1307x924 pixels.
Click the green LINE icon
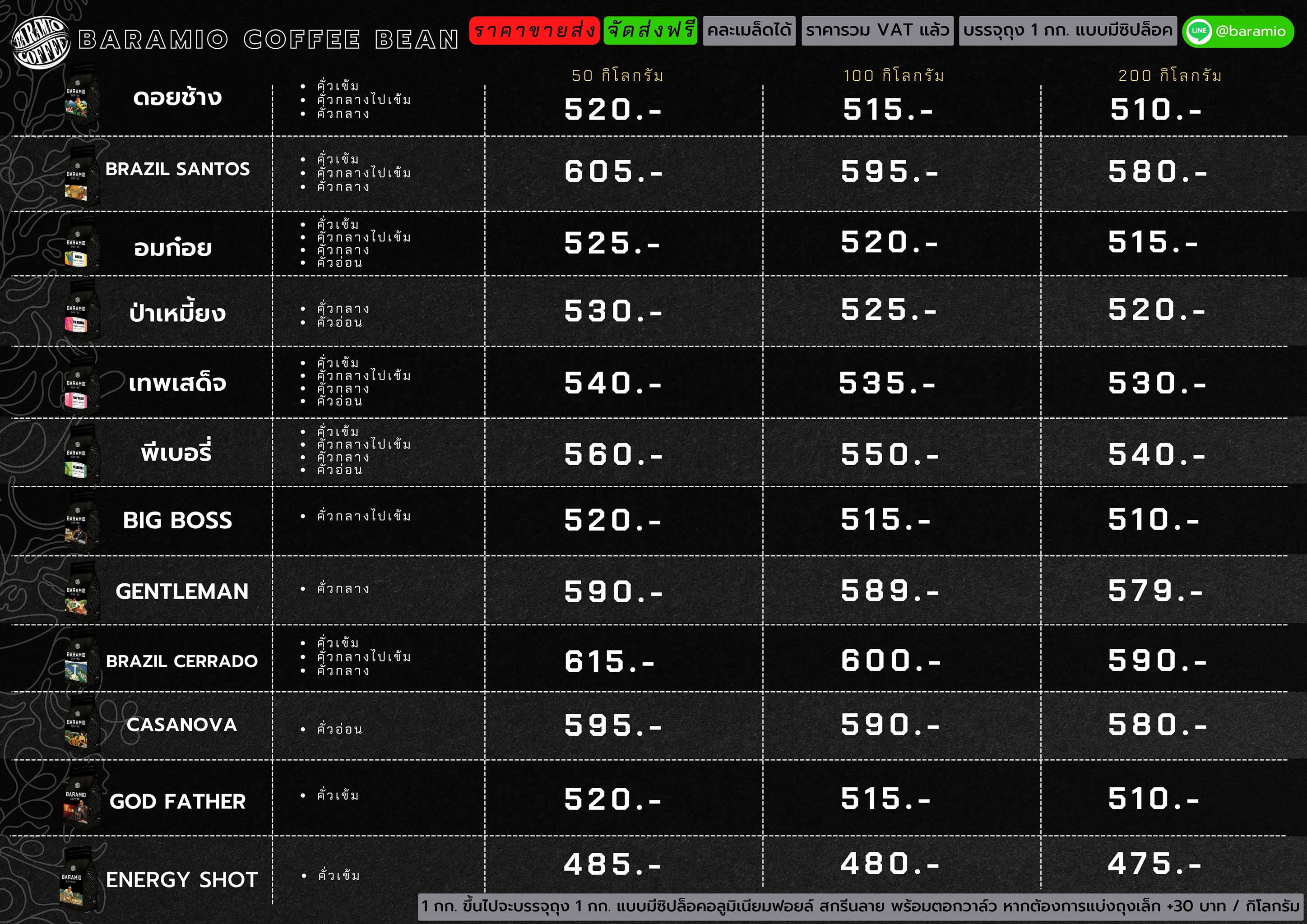[x=1200, y=31]
